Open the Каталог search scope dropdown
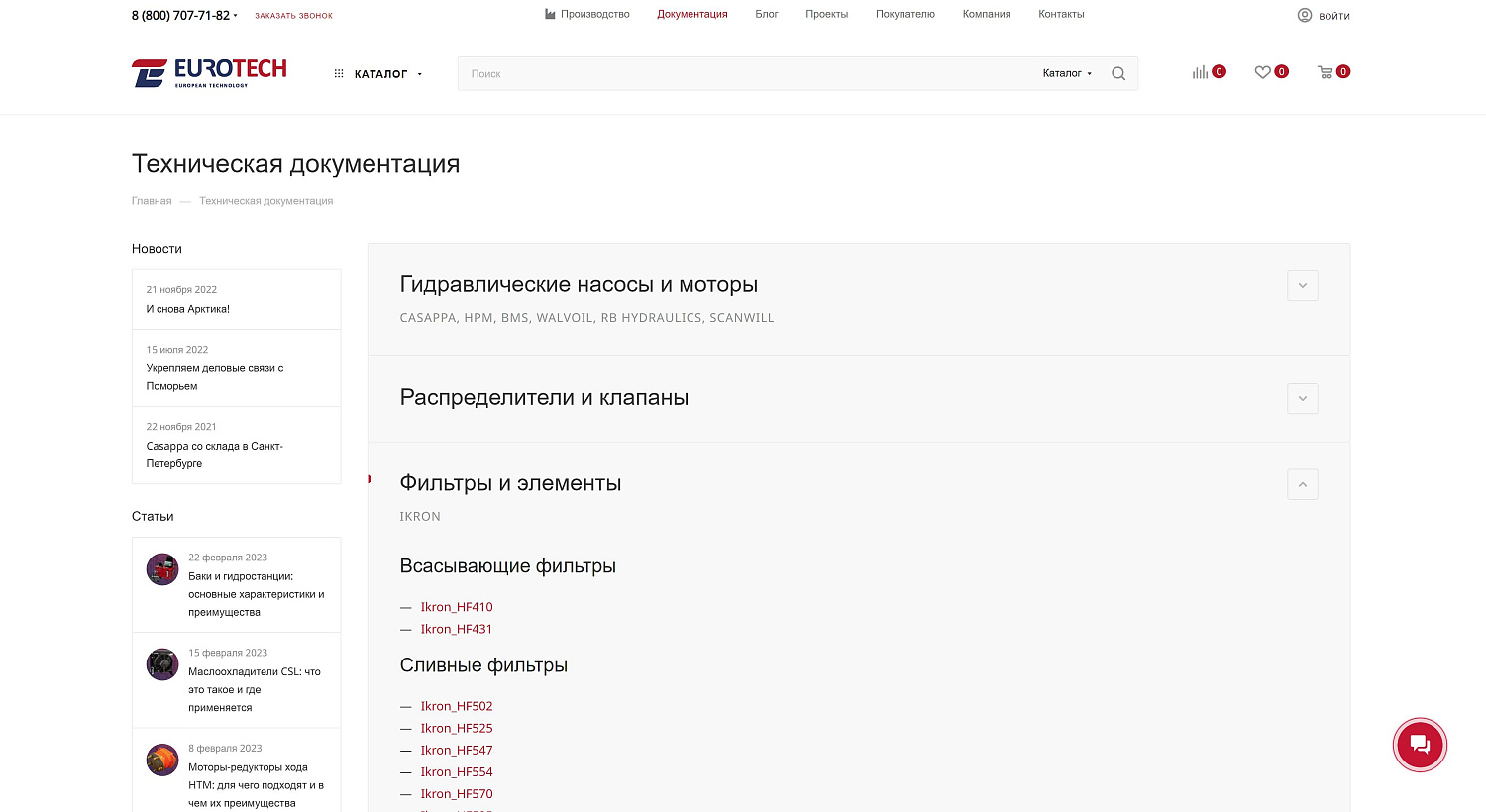 tap(1066, 73)
